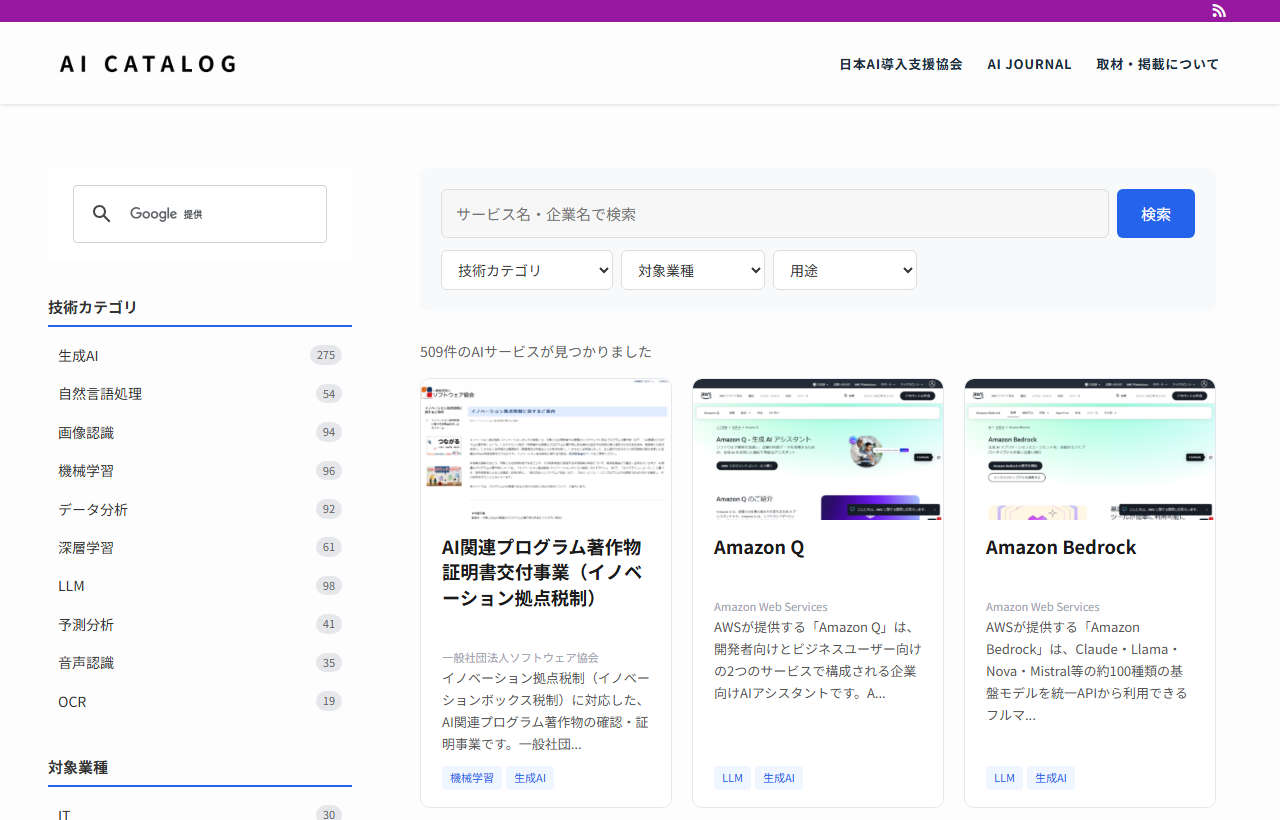
Task: Click the Google search magnifier icon
Action: (x=101, y=214)
